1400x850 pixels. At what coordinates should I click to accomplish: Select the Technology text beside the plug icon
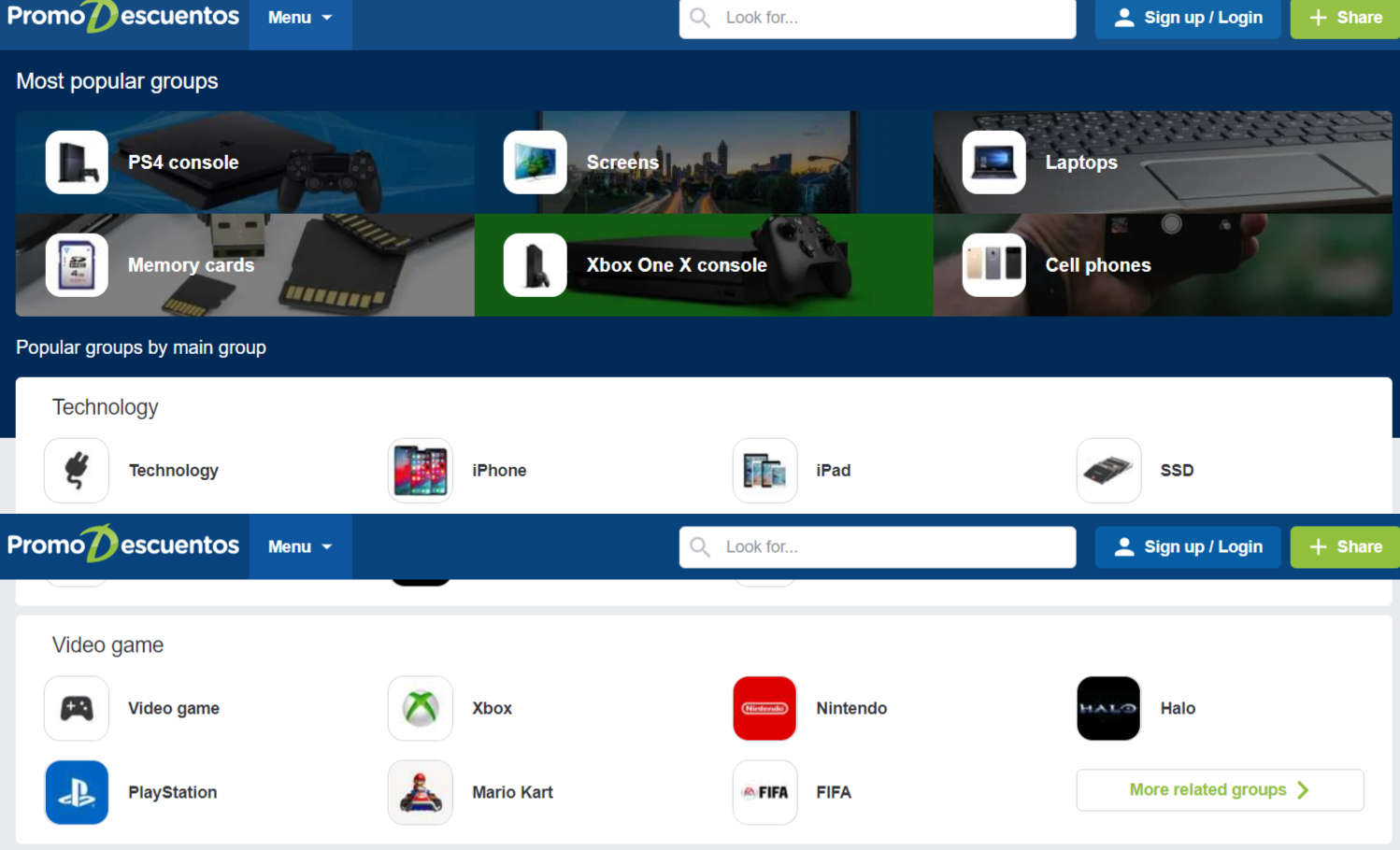(174, 471)
